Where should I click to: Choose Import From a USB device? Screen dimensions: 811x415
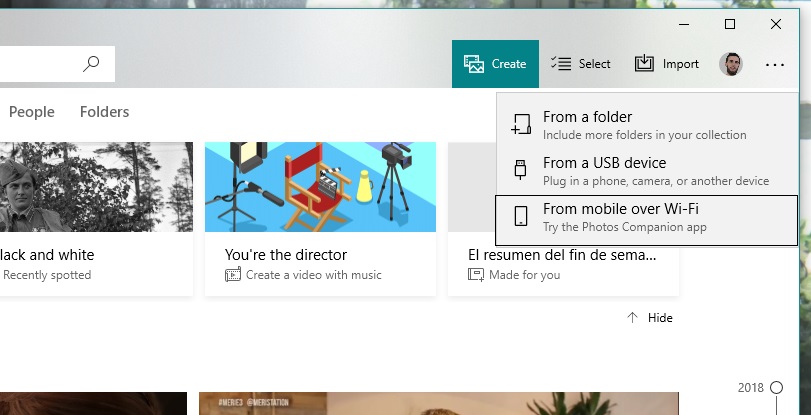pyautogui.click(x=646, y=171)
